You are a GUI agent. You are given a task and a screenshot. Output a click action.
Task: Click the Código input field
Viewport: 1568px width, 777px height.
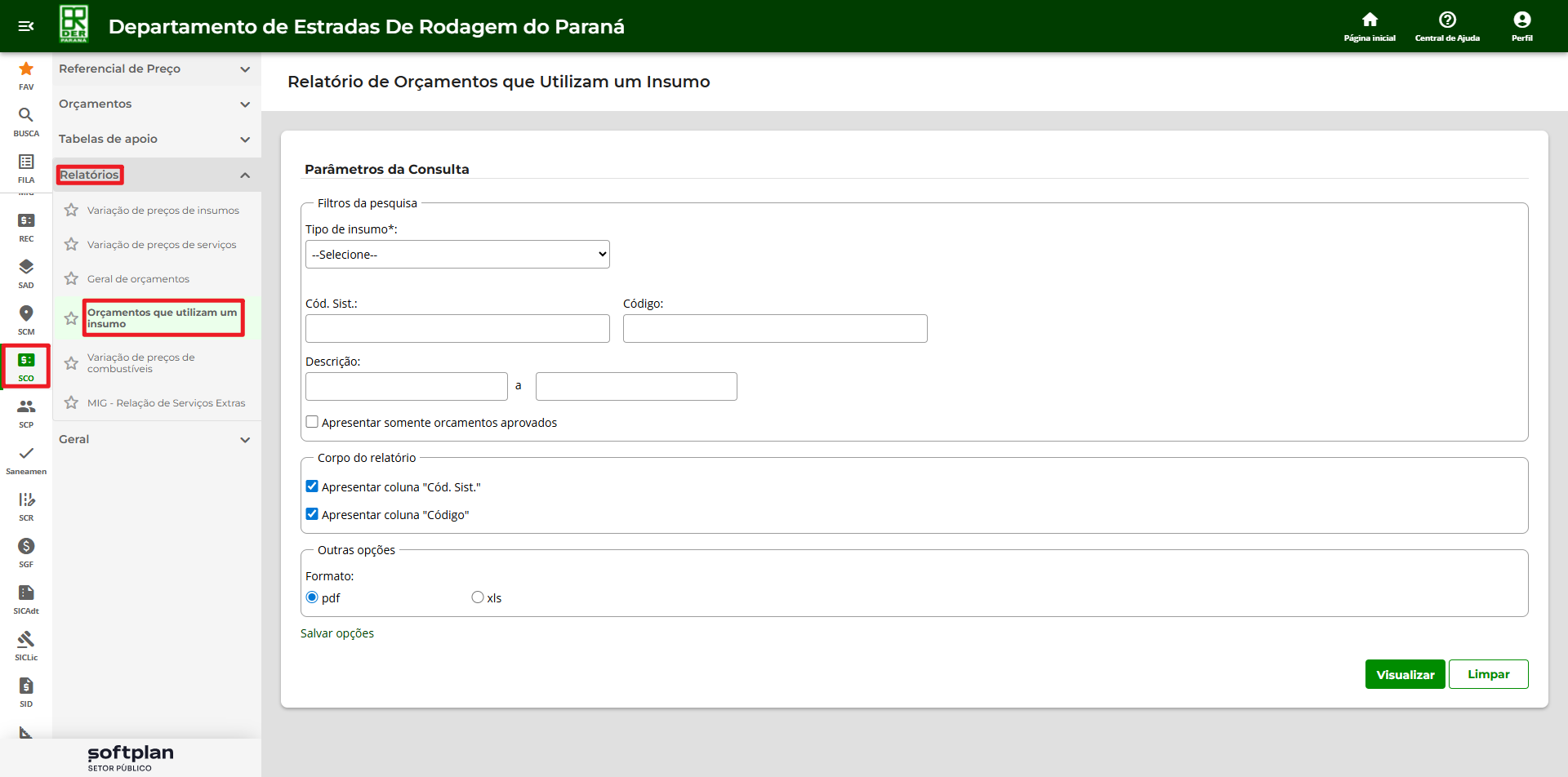click(x=774, y=328)
